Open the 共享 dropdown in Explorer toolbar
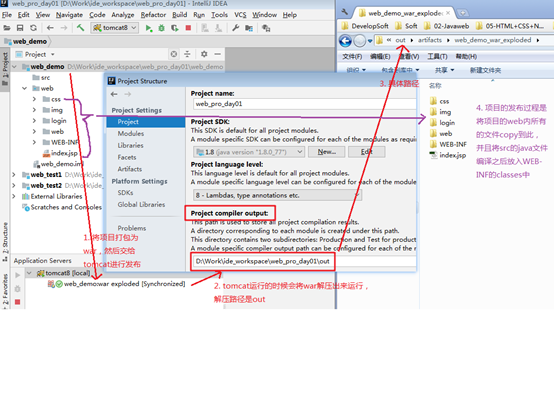Screen dimensions: 554x393 pos(444,70)
